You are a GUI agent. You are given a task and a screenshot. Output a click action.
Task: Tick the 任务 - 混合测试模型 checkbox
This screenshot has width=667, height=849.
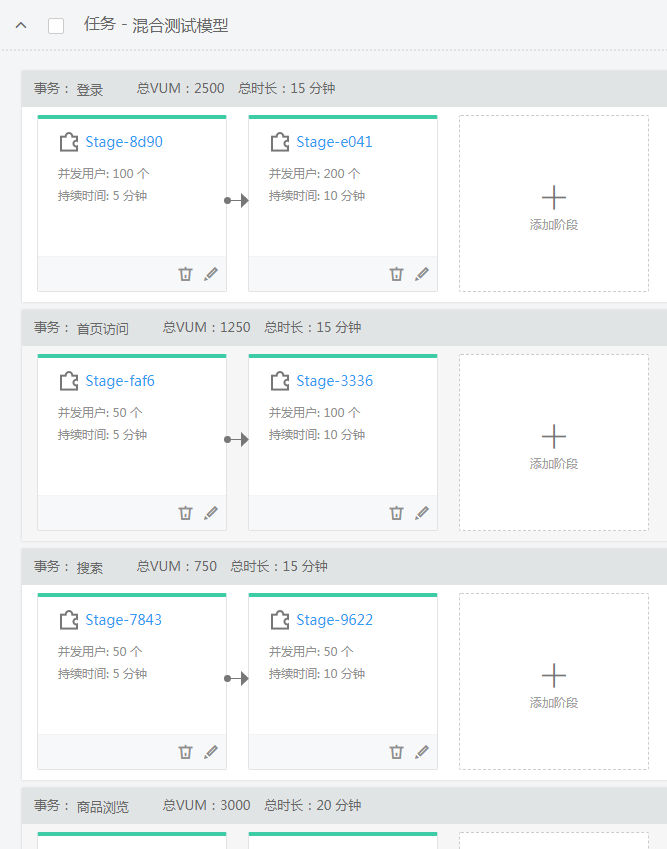56,26
